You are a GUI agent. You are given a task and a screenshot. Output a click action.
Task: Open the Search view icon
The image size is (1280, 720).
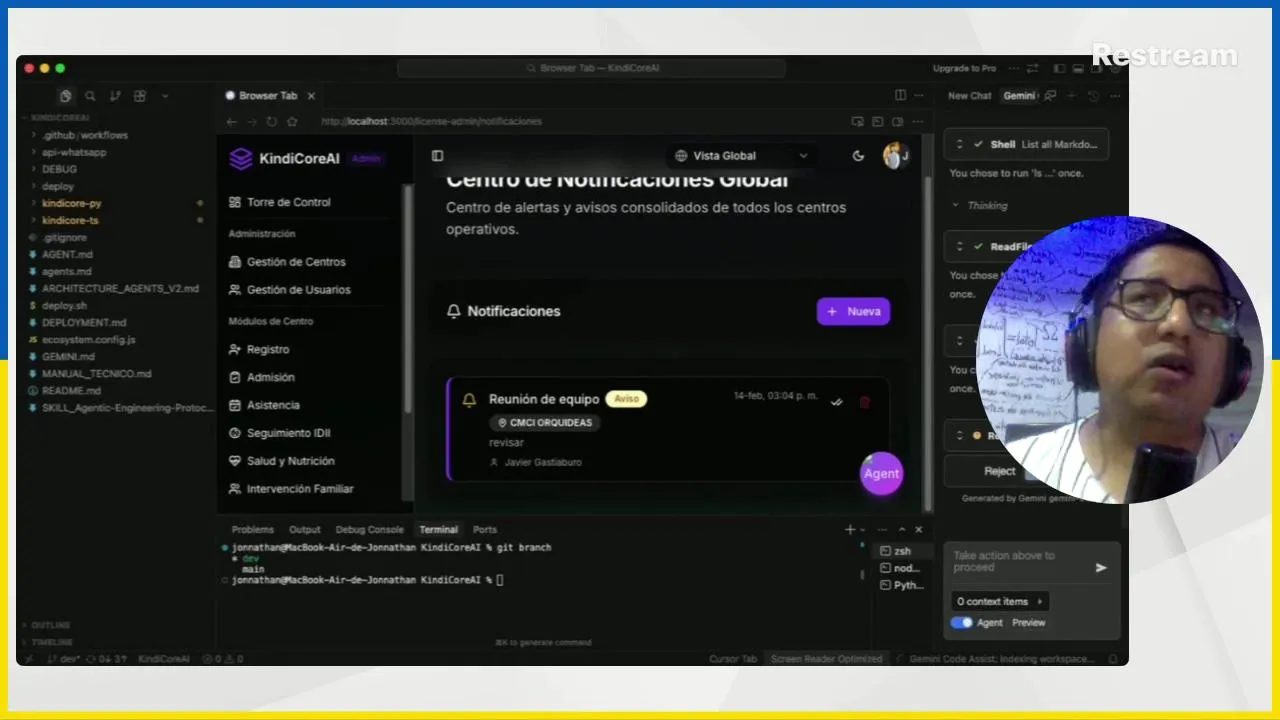click(90, 96)
